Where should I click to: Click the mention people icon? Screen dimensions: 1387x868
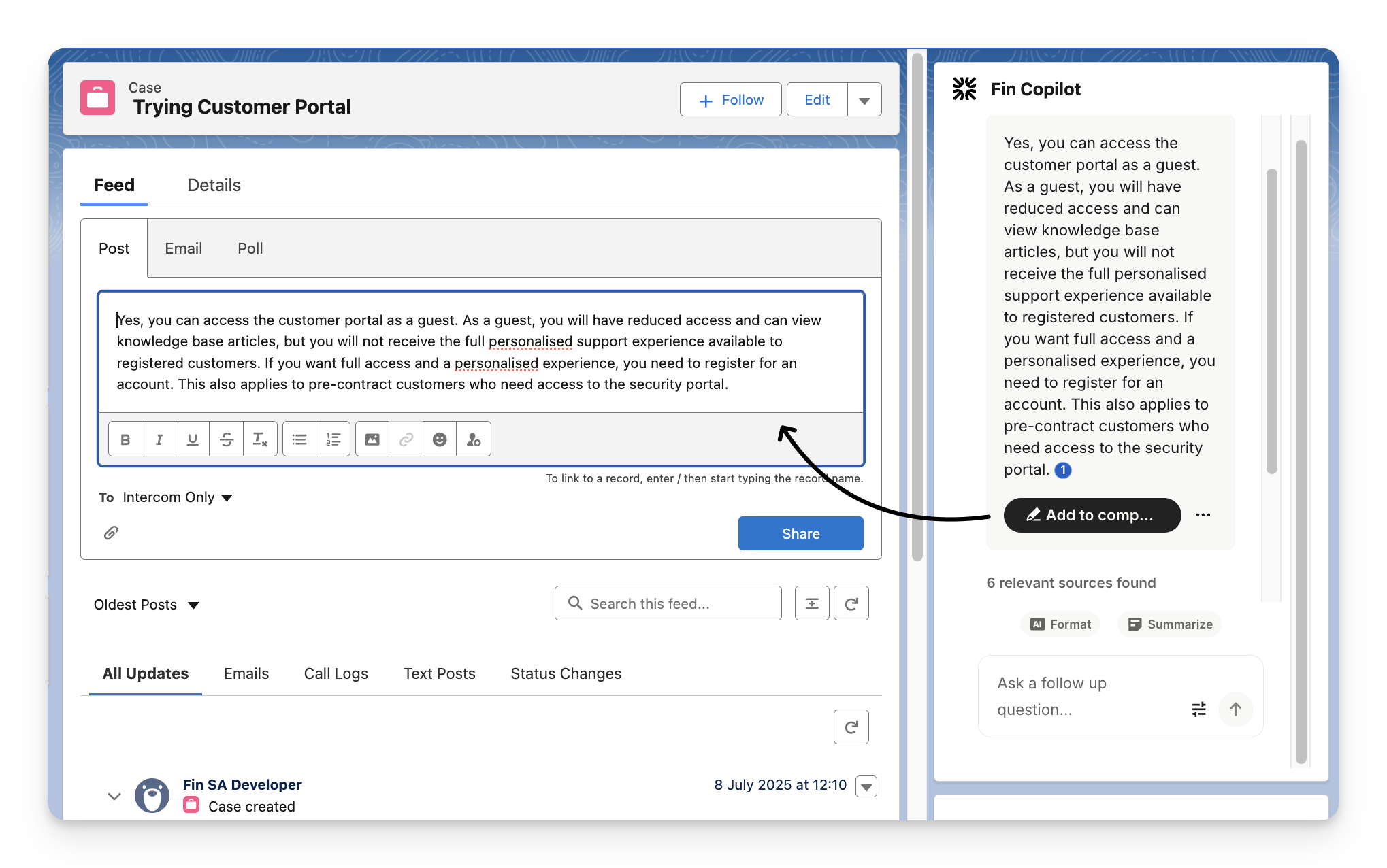point(474,439)
